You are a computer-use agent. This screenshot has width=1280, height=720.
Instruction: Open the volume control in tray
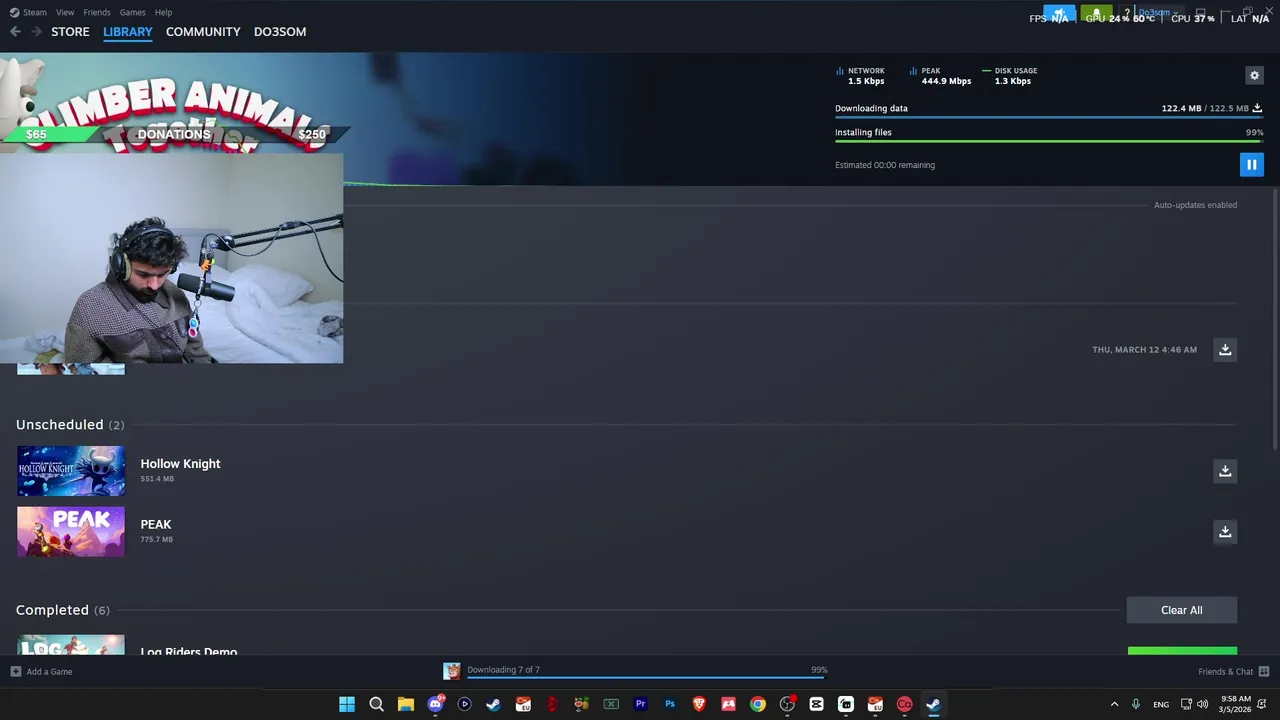pos(1202,704)
